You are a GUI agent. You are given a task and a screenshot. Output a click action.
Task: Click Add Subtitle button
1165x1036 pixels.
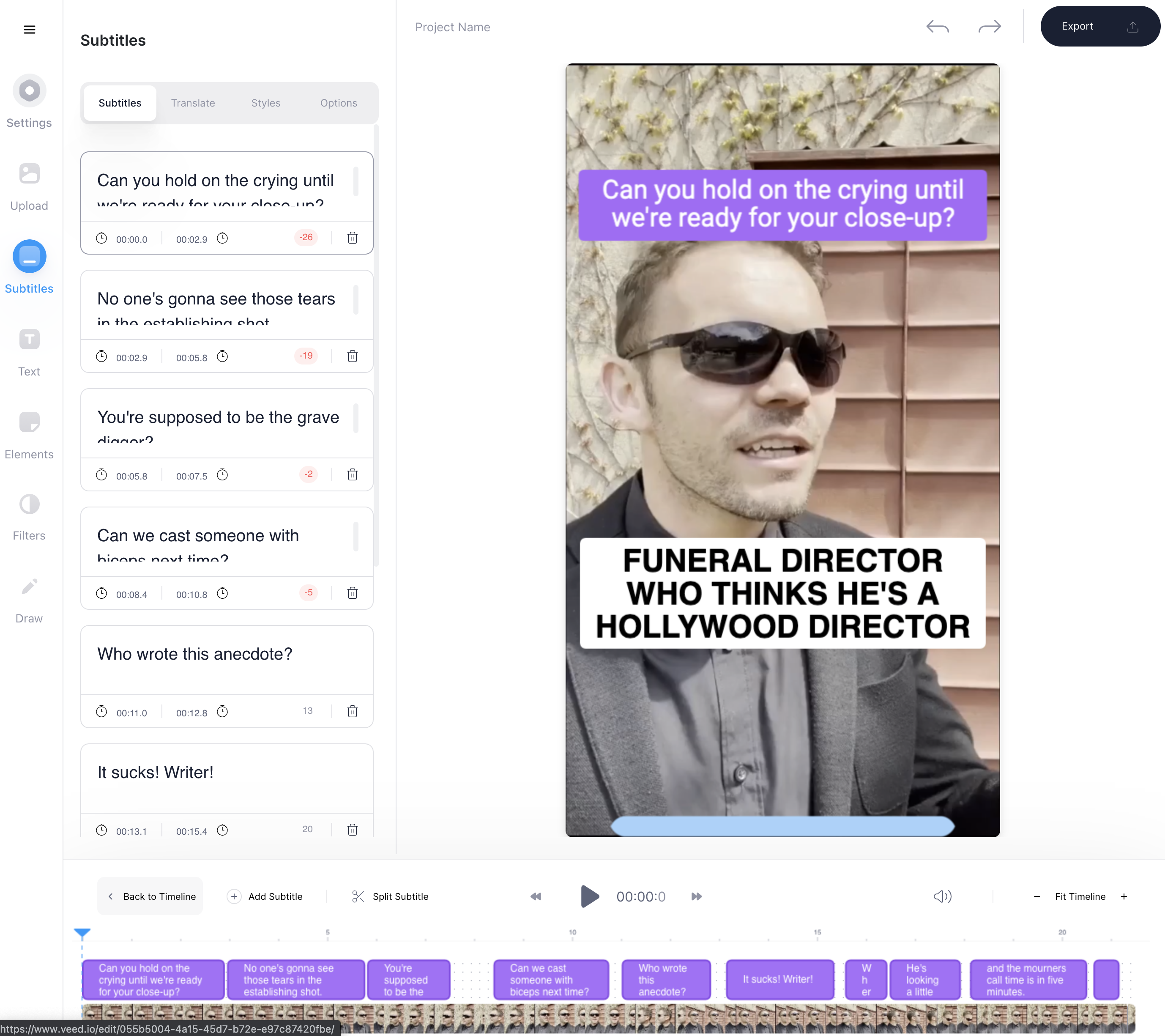(265, 897)
